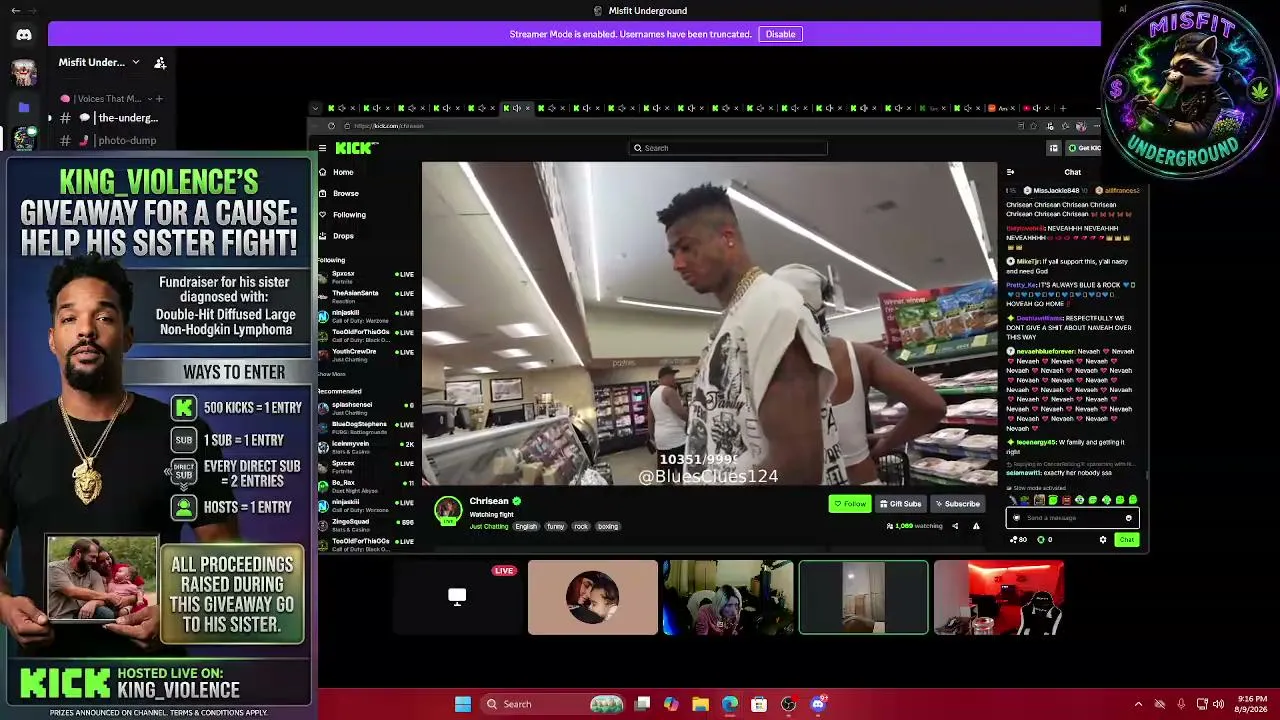
Task: Select the LIVE screen share thumbnail
Action: point(457,598)
